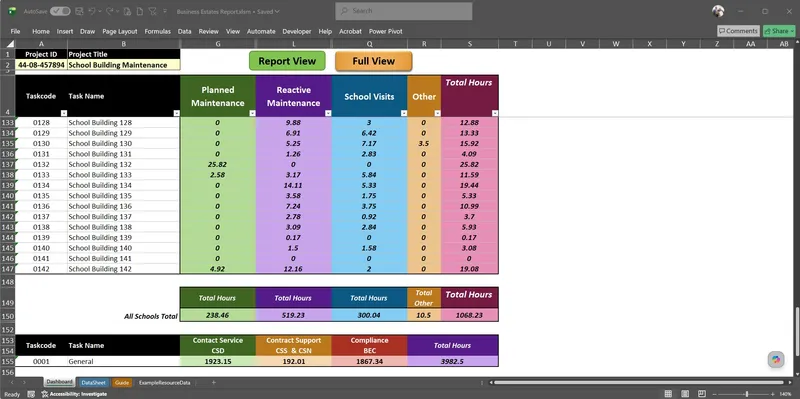Open the Total Hours column filter dropdown
Viewport: 800px width, 399px height.
point(495,113)
